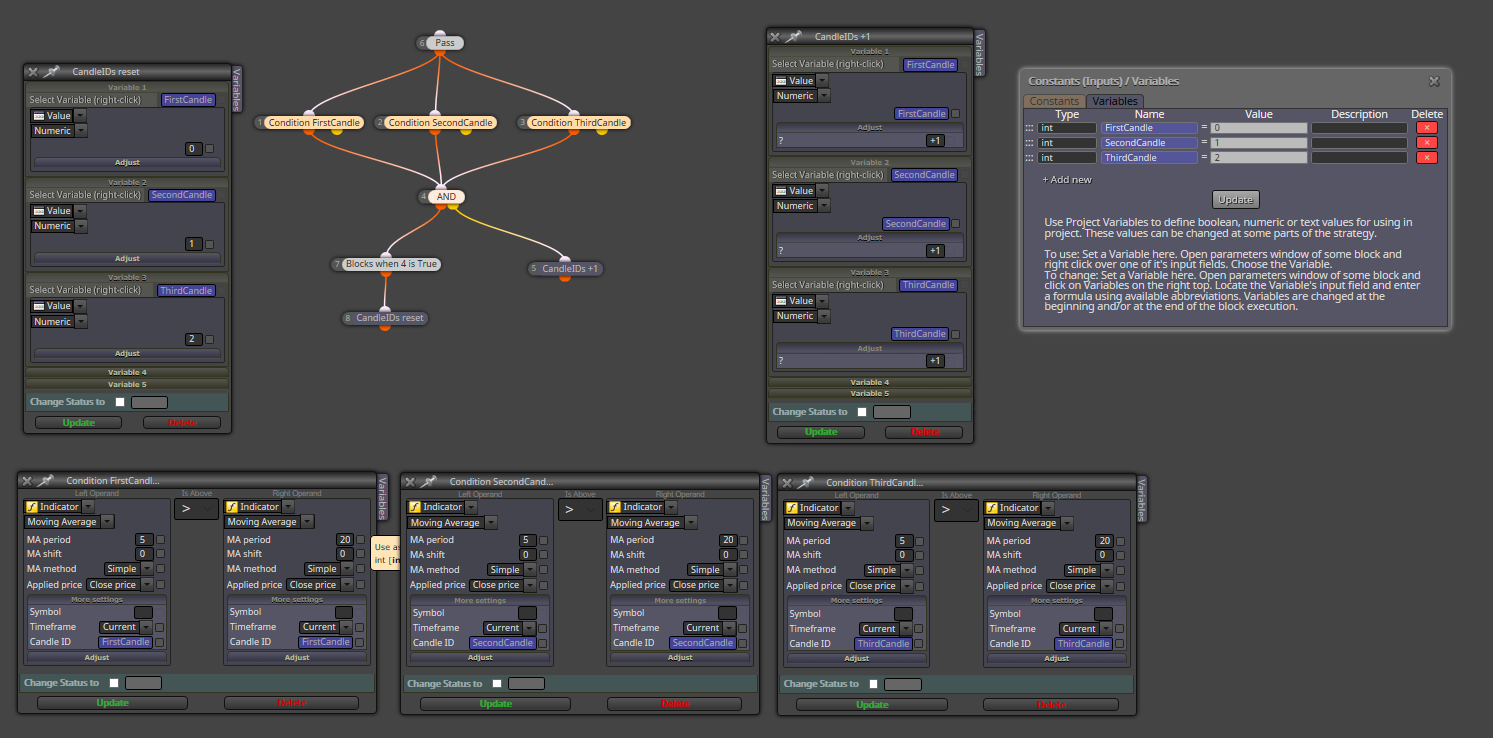Pin the CandleIDs +1 panel
Image resolution: width=1493 pixels, height=738 pixels.
click(x=793, y=36)
